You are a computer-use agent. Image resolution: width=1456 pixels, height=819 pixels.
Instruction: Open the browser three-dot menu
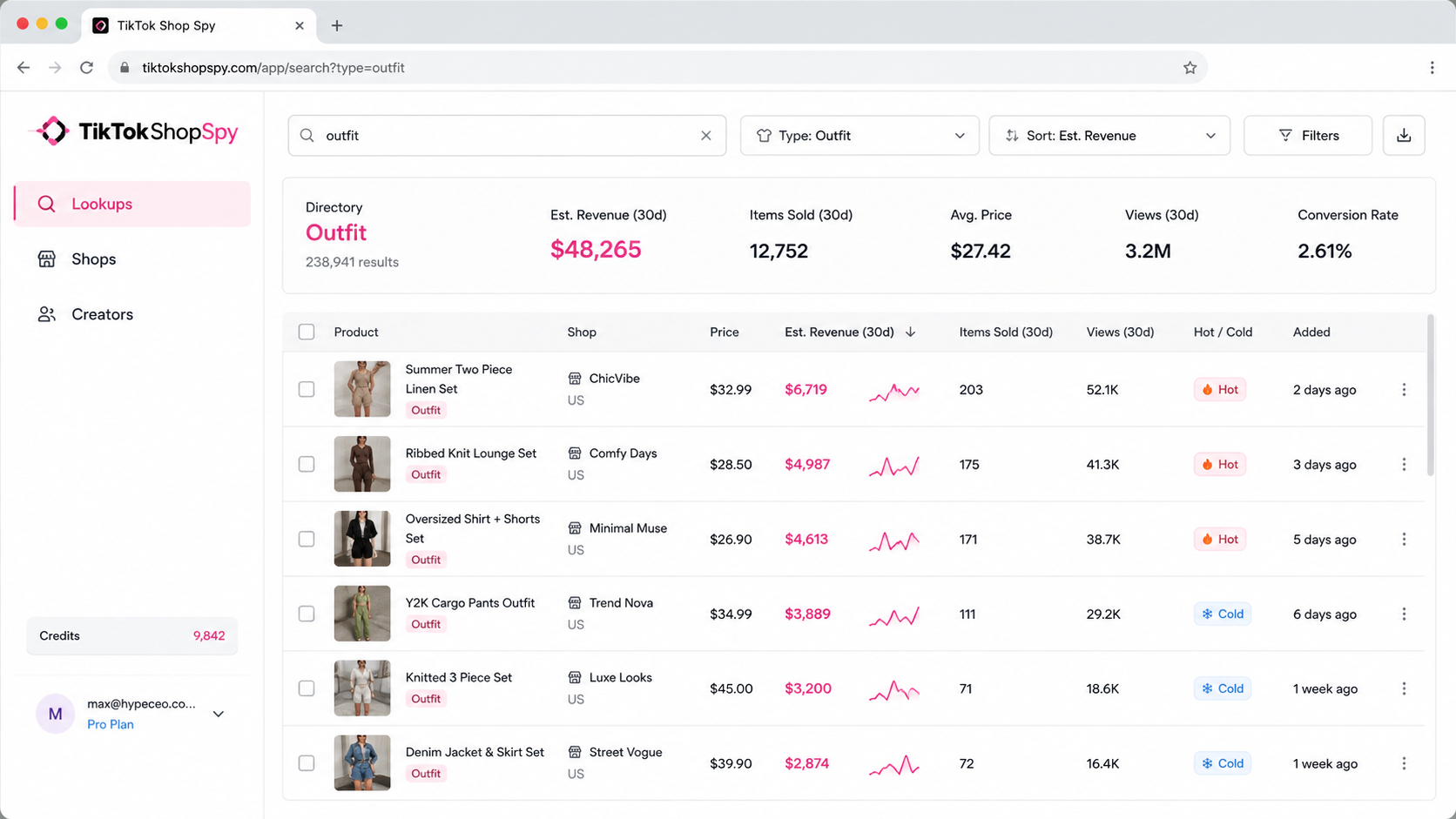click(1432, 68)
